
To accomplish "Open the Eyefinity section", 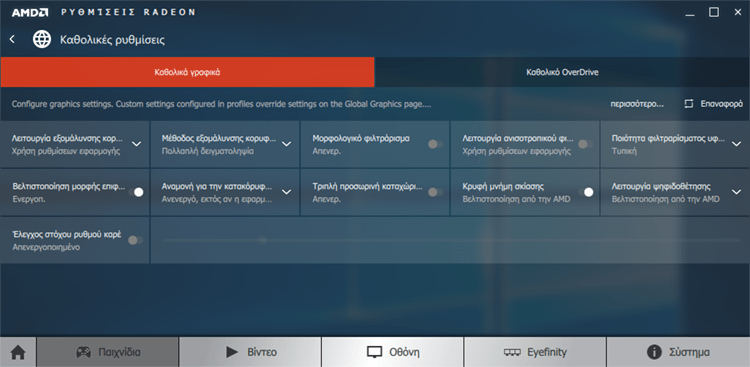I will [535, 353].
